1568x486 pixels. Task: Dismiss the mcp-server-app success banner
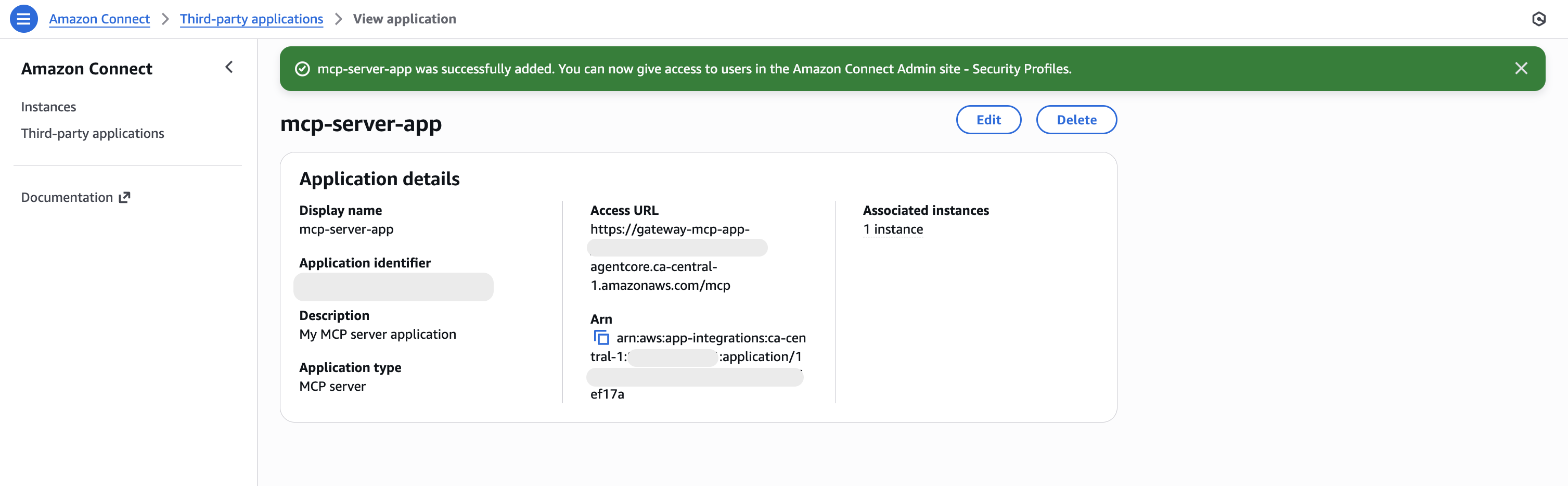tap(1521, 68)
